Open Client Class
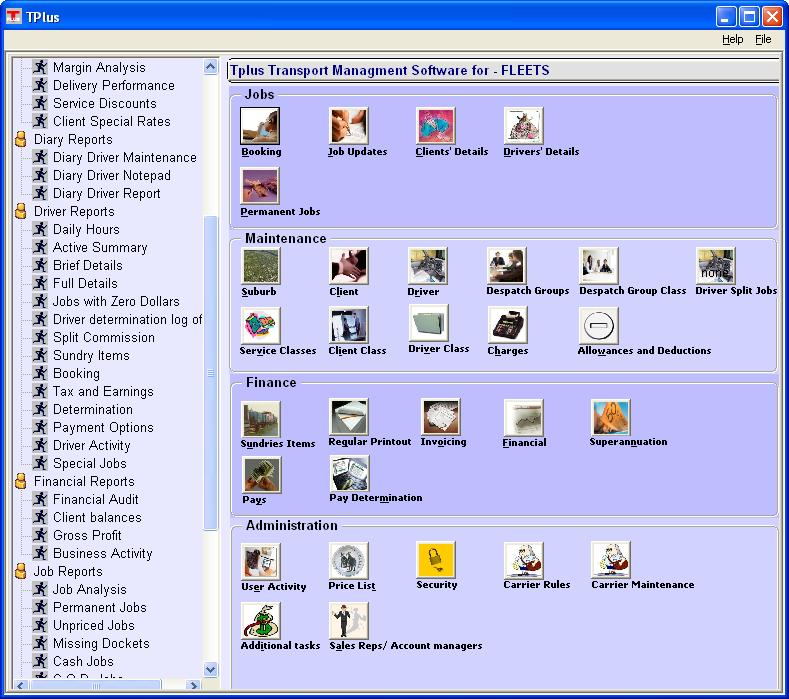The width and height of the screenshot is (789, 699). [349, 326]
